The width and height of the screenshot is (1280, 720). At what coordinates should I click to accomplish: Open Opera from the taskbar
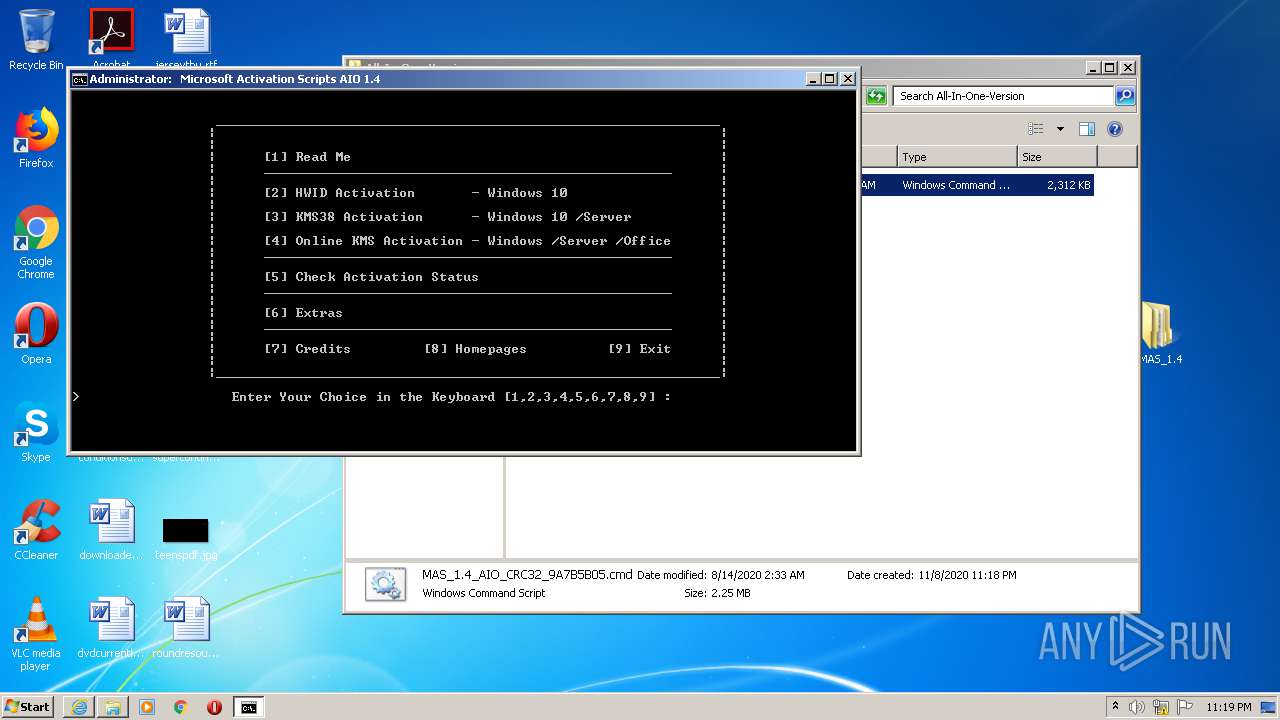[214, 707]
